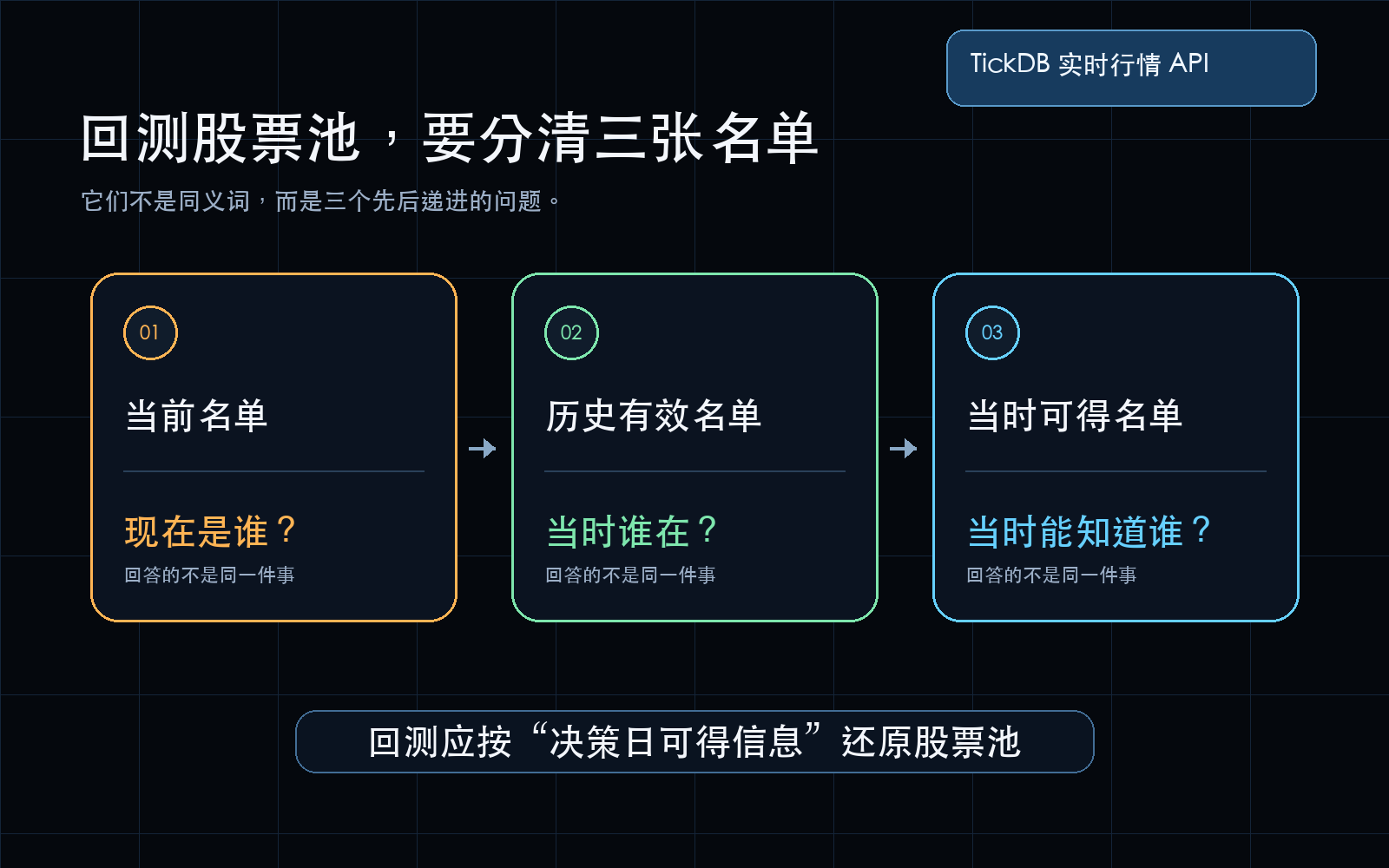This screenshot has width=1389, height=868.
Task: Click the main heading 回测股票池，要分清三张名单
Action: click(x=450, y=138)
